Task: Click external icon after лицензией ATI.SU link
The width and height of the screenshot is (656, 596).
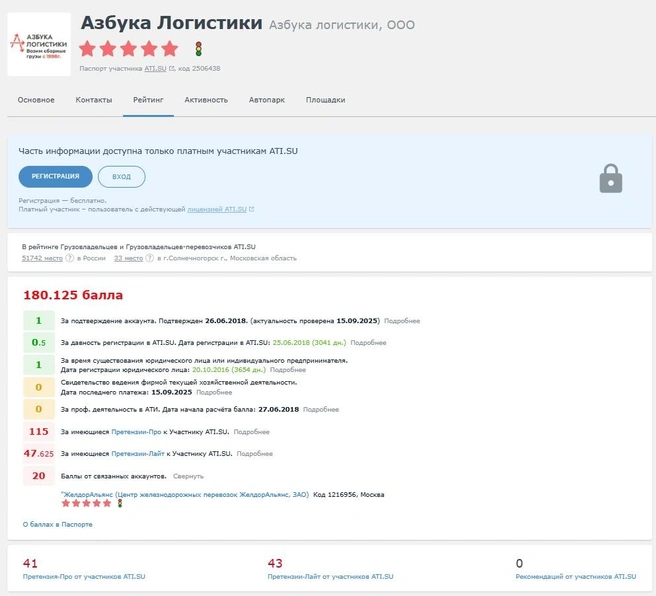Action: coord(251,209)
